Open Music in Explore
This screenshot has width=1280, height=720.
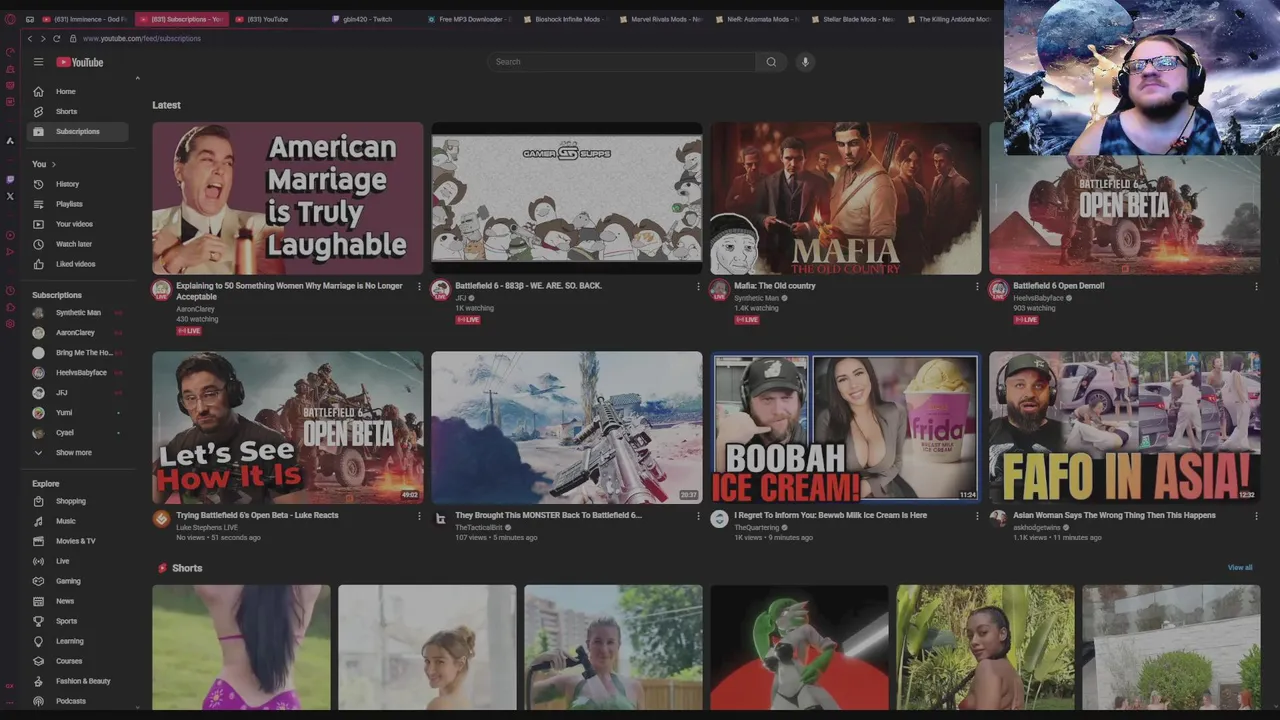(x=78, y=521)
